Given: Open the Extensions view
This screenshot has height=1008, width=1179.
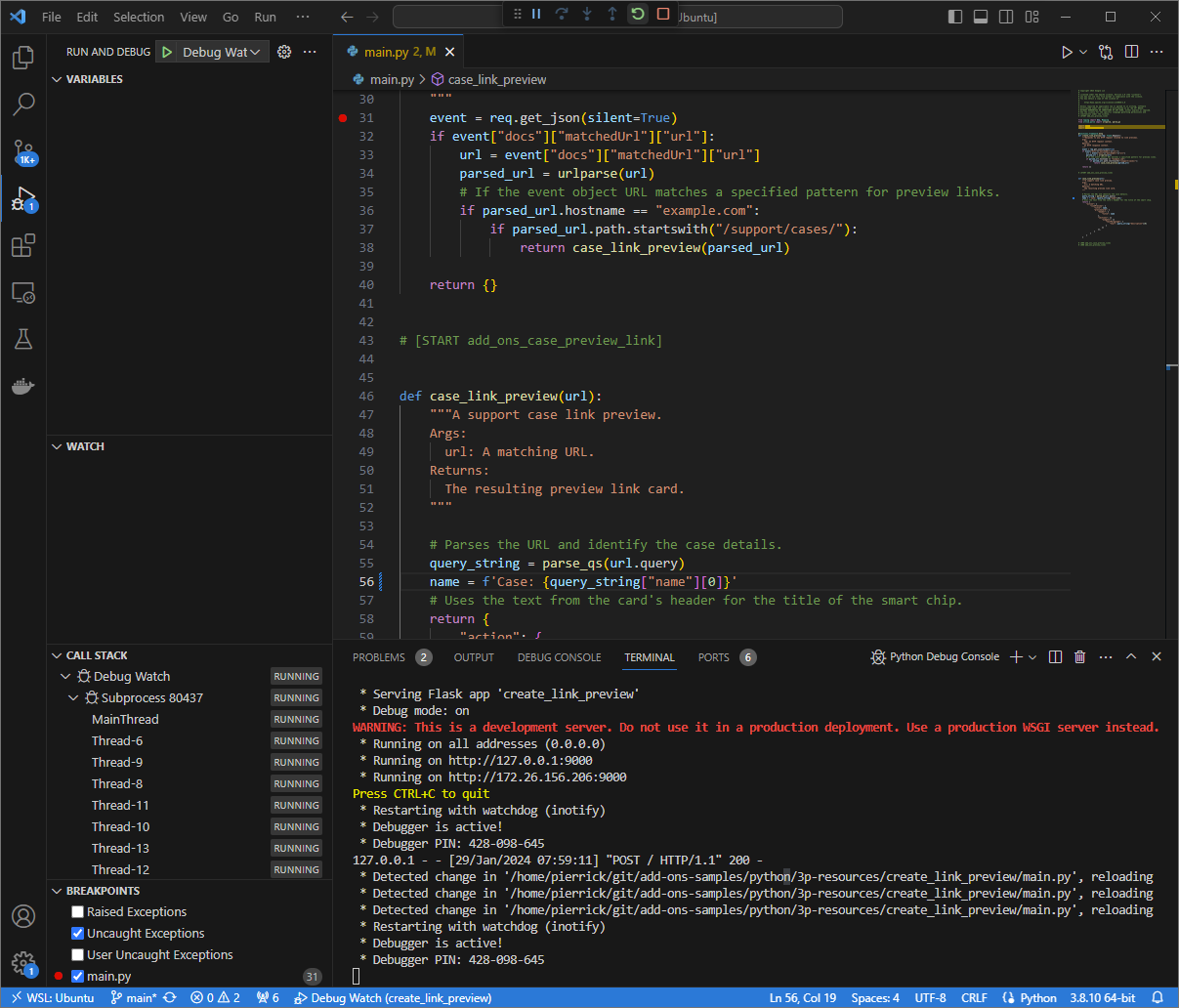Looking at the screenshot, I should 23,245.
